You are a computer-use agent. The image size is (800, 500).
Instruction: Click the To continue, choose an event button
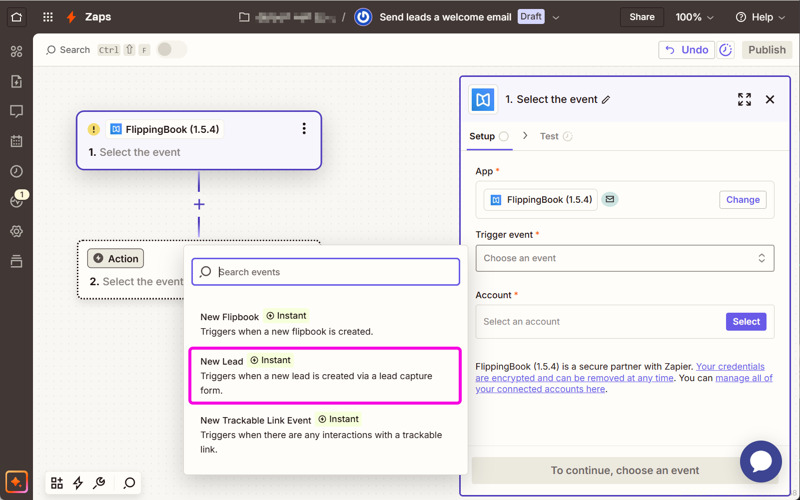(x=624, y=470)
